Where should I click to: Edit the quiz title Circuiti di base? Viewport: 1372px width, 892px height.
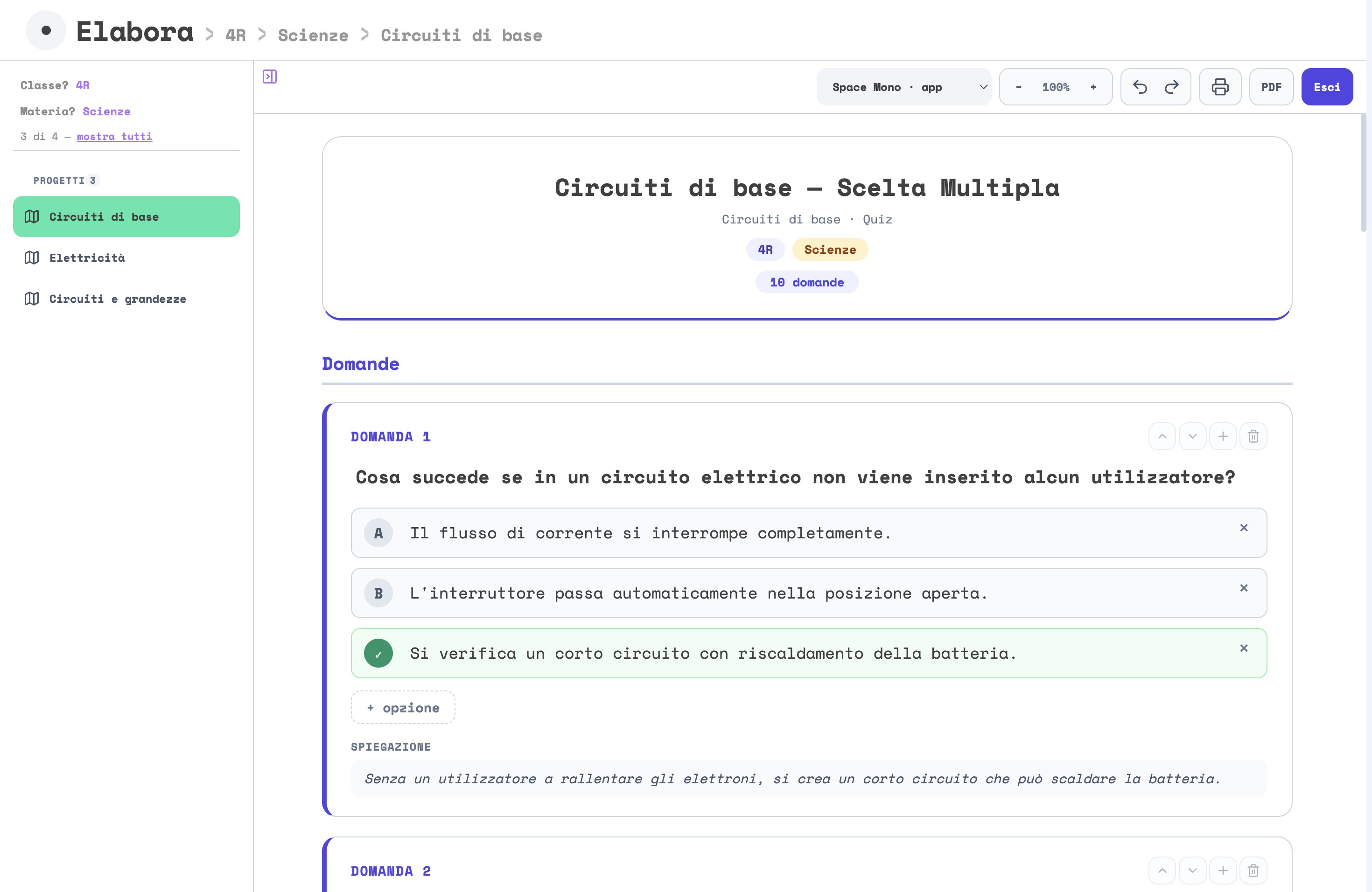807,188
